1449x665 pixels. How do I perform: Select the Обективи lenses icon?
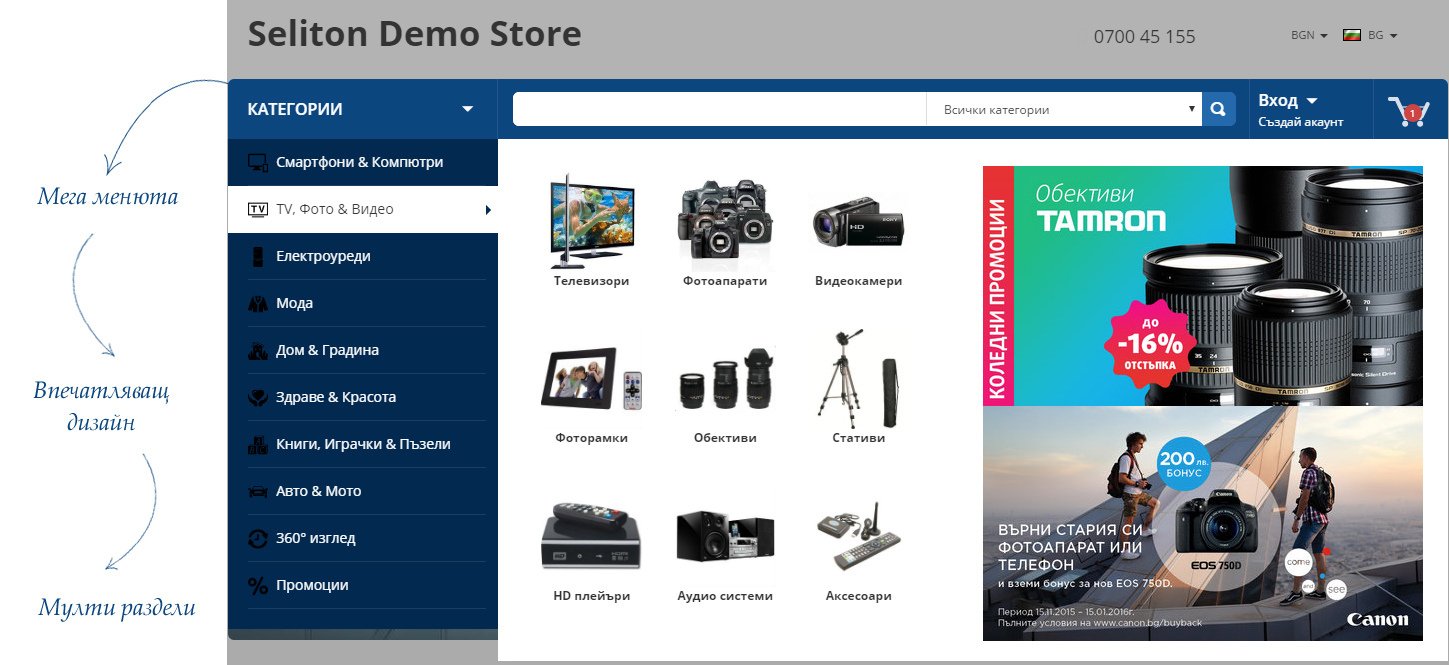click(x=725, y=379)
